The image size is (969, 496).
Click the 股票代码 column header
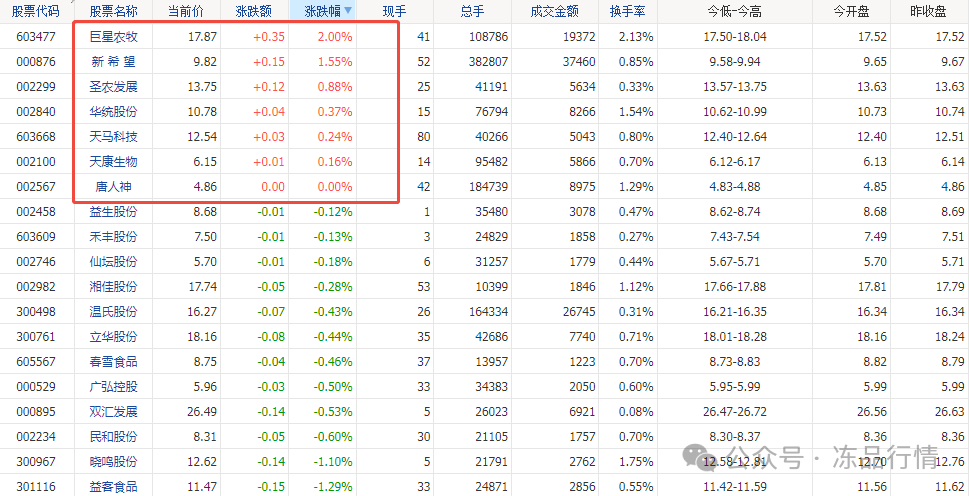pyautogui.click(x=36, y=11)
